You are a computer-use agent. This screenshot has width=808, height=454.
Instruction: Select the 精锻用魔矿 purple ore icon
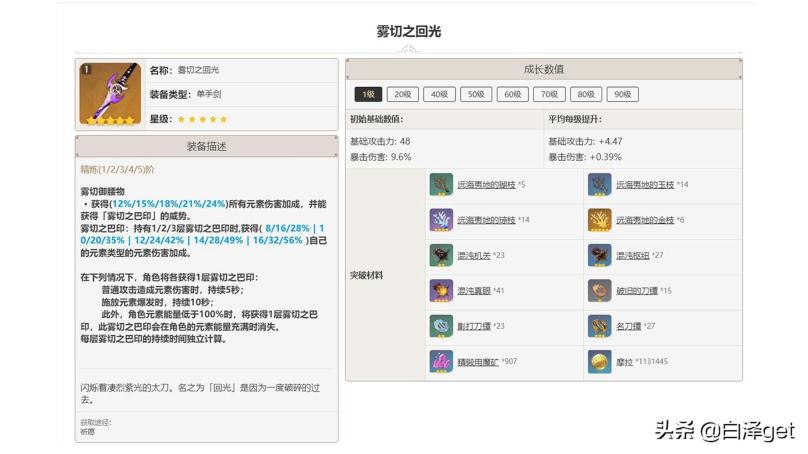coord(441,361)
